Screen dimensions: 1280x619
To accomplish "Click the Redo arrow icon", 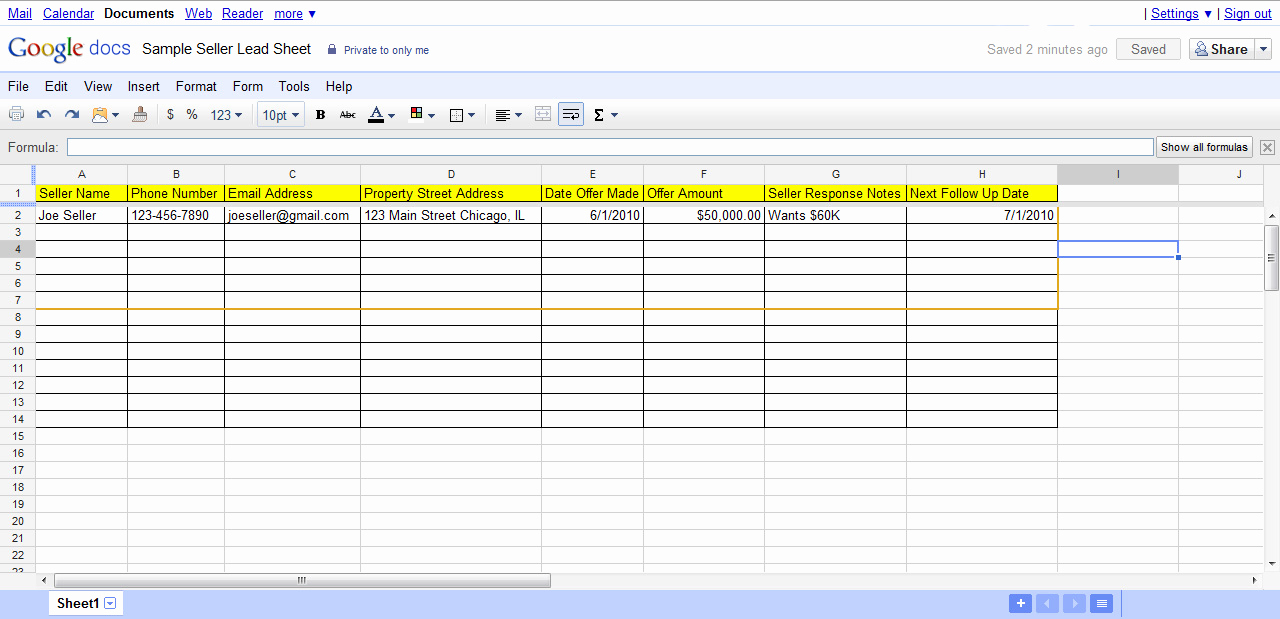I will pyautogui.click(x=71, y=115).
